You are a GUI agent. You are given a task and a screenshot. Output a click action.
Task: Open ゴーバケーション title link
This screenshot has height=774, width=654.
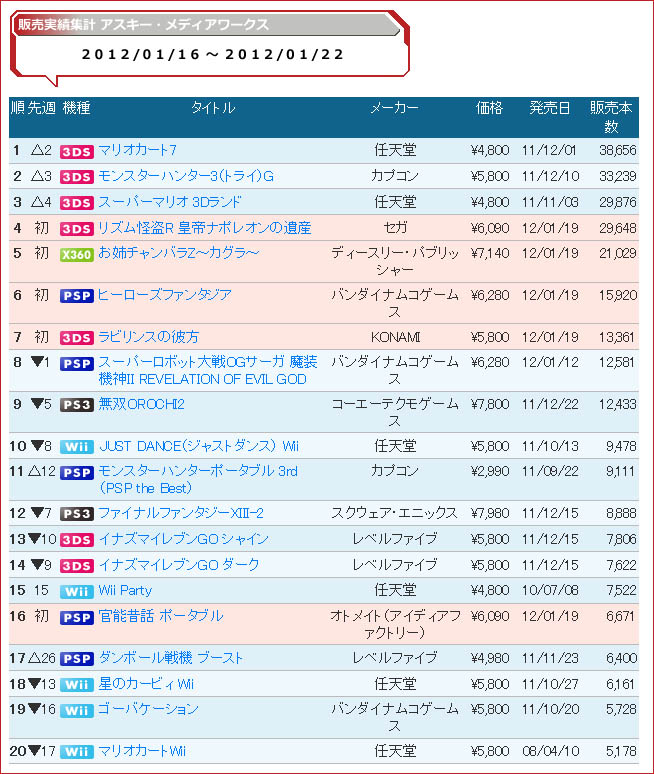[x=148, y=709]
